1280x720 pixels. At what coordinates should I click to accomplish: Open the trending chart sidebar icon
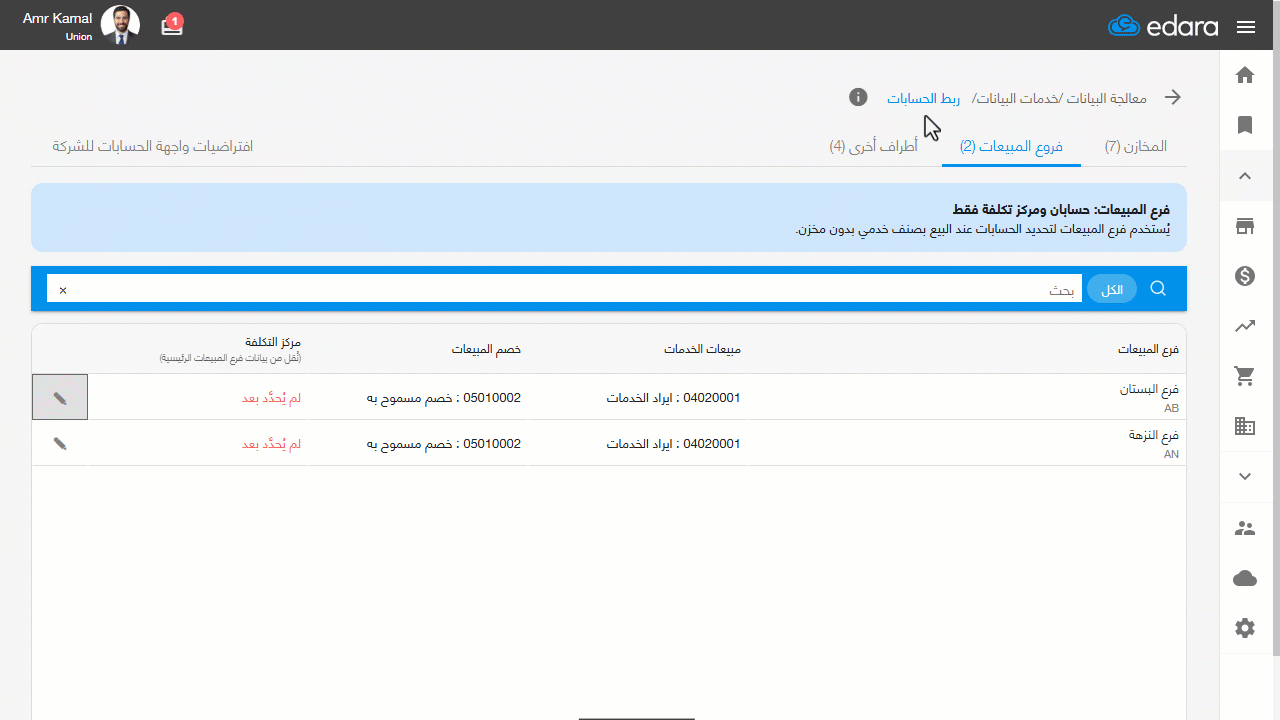[1245, 326]
